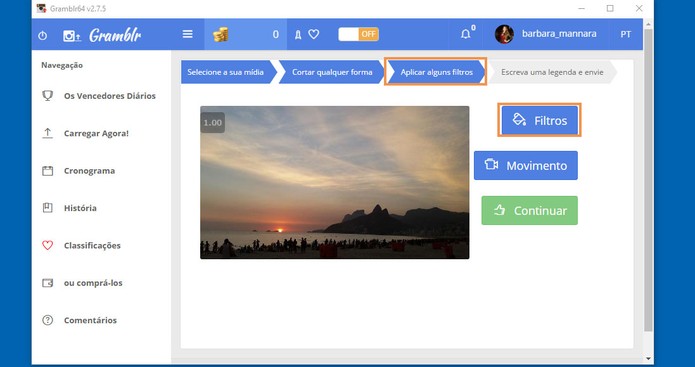The width and height of the screenshot is (695, 367).
Task: Click the question mark sidebar icon
Action: (47, 320)
